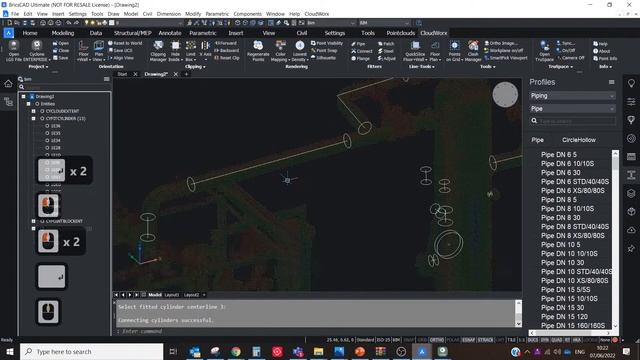Collapse the Drawing2 tree node

[24, 97]
